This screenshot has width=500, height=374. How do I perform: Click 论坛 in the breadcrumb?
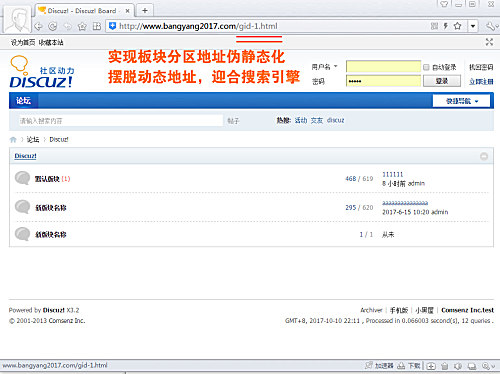(33, 139)
